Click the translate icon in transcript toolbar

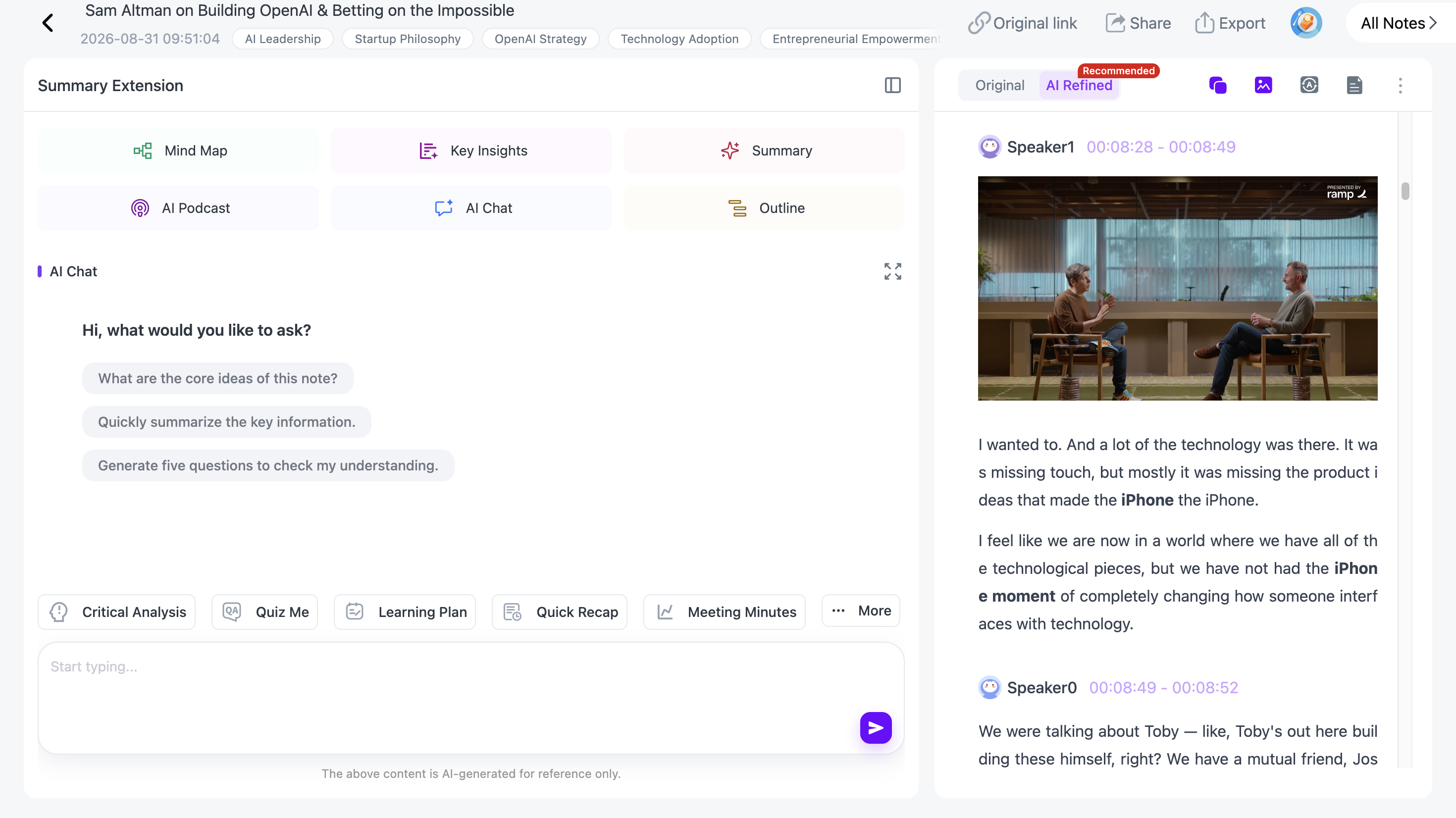[1309, 85]
